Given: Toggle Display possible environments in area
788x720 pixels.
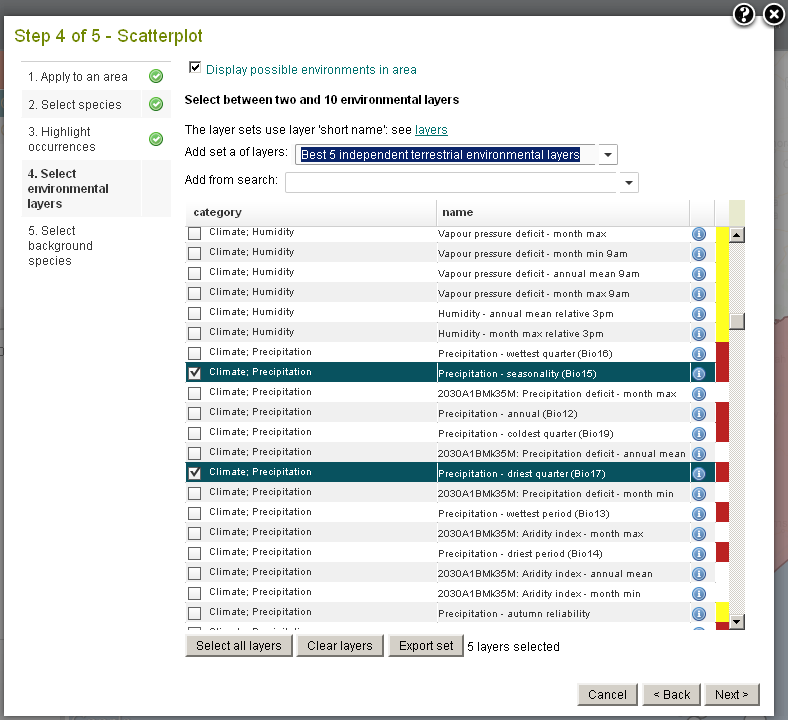Looking at the screenshot, I should pos(195,67).
